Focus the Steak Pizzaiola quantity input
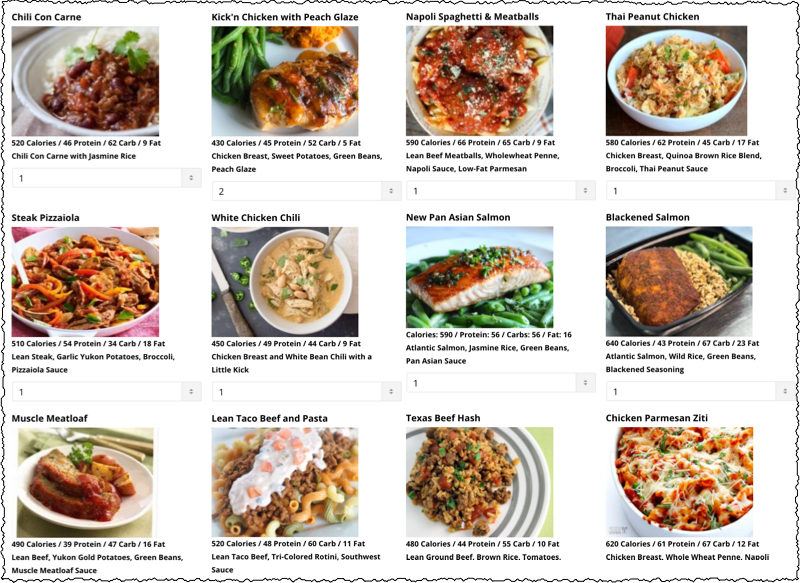The height and width of the screenshot is (583, 800). click(97, 392)
